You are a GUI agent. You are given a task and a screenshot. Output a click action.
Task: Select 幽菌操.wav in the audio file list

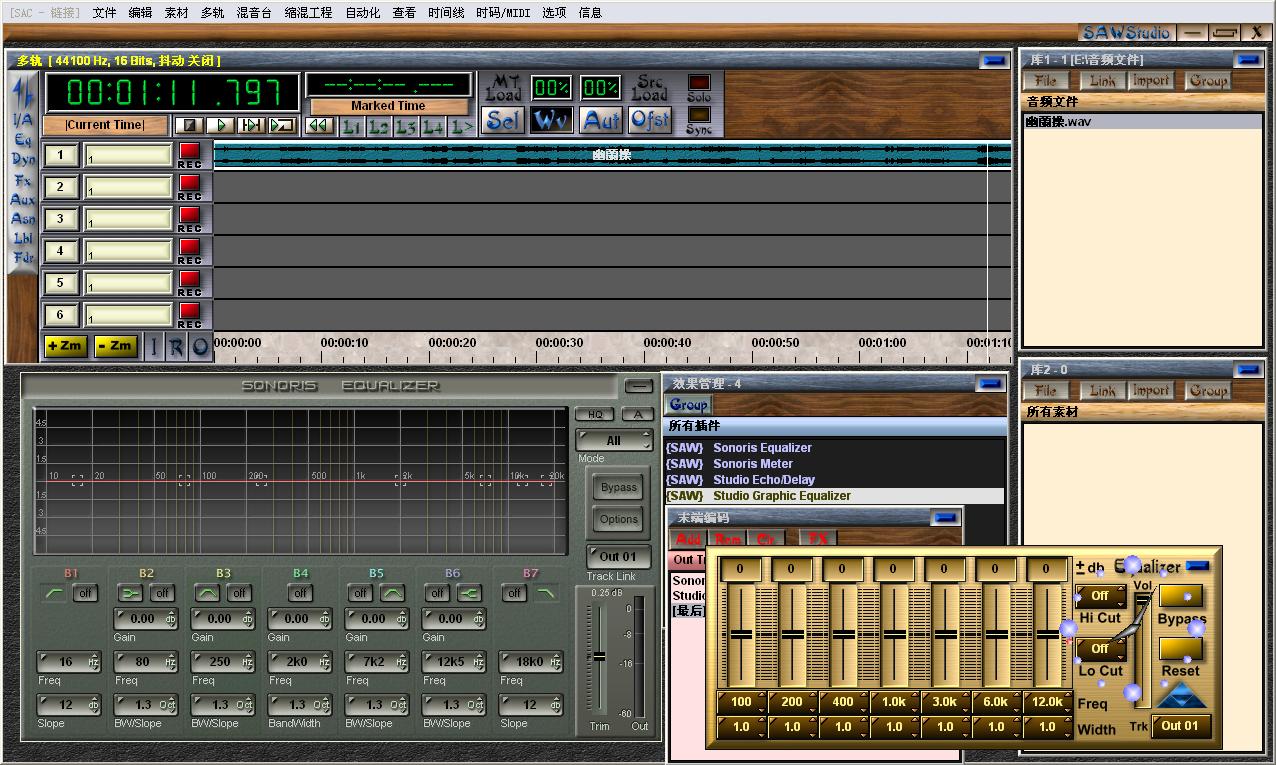[x=1142, y=122]
